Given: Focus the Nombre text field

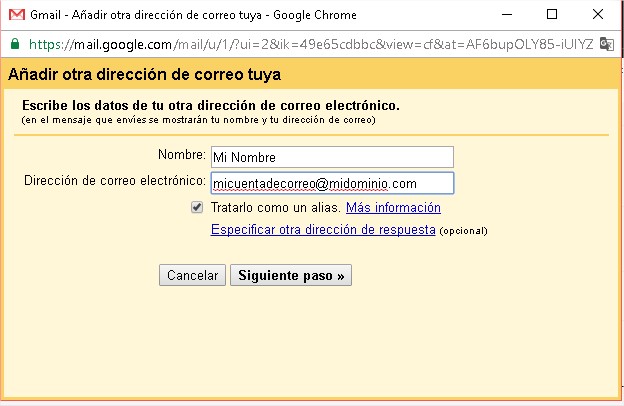Looking at the screenshot, I should click(x=331, y=157).
